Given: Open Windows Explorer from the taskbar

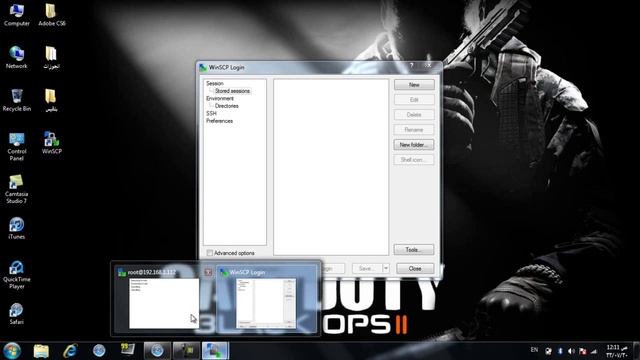Looking at the screenshot, I should coord(41,351).
